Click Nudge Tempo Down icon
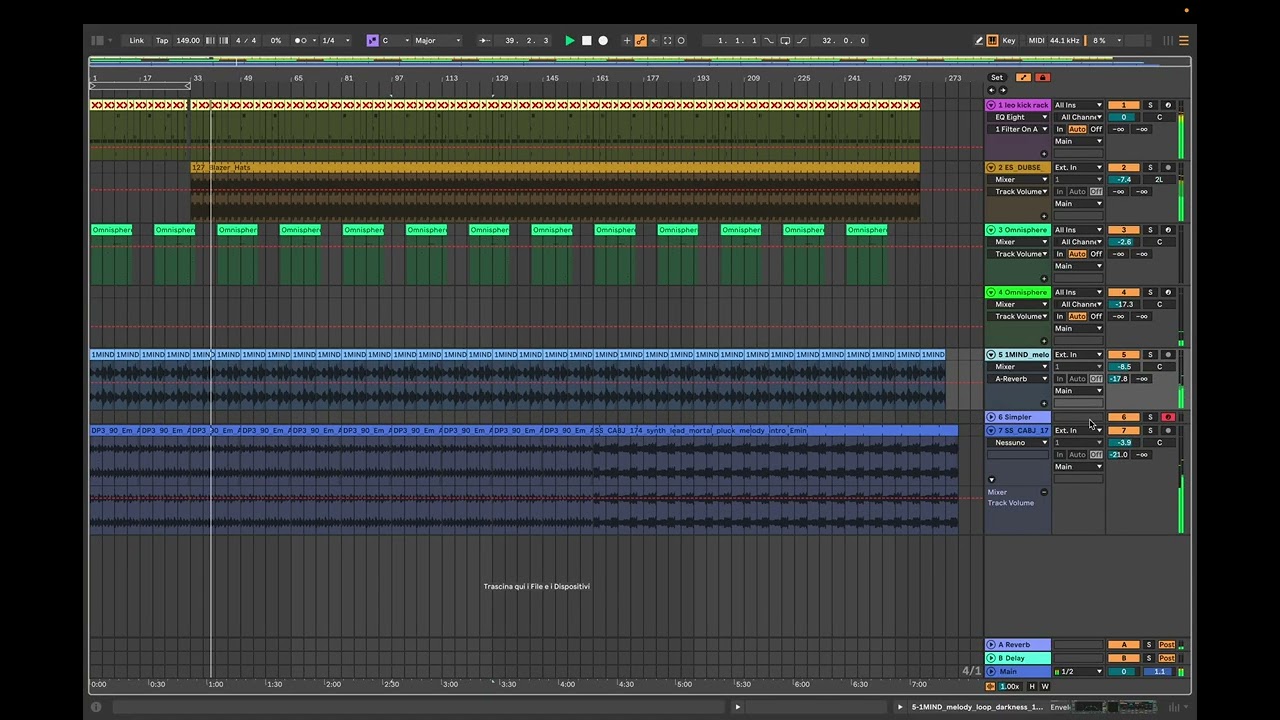The width and height of the screenshot is (1280, 720). point(210,40)
